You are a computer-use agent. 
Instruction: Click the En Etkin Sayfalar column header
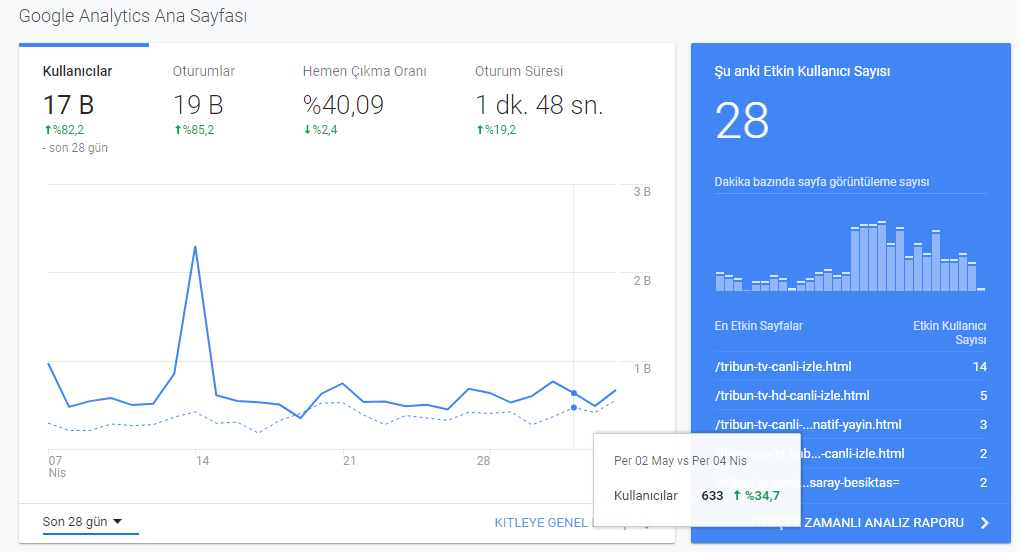758,326
